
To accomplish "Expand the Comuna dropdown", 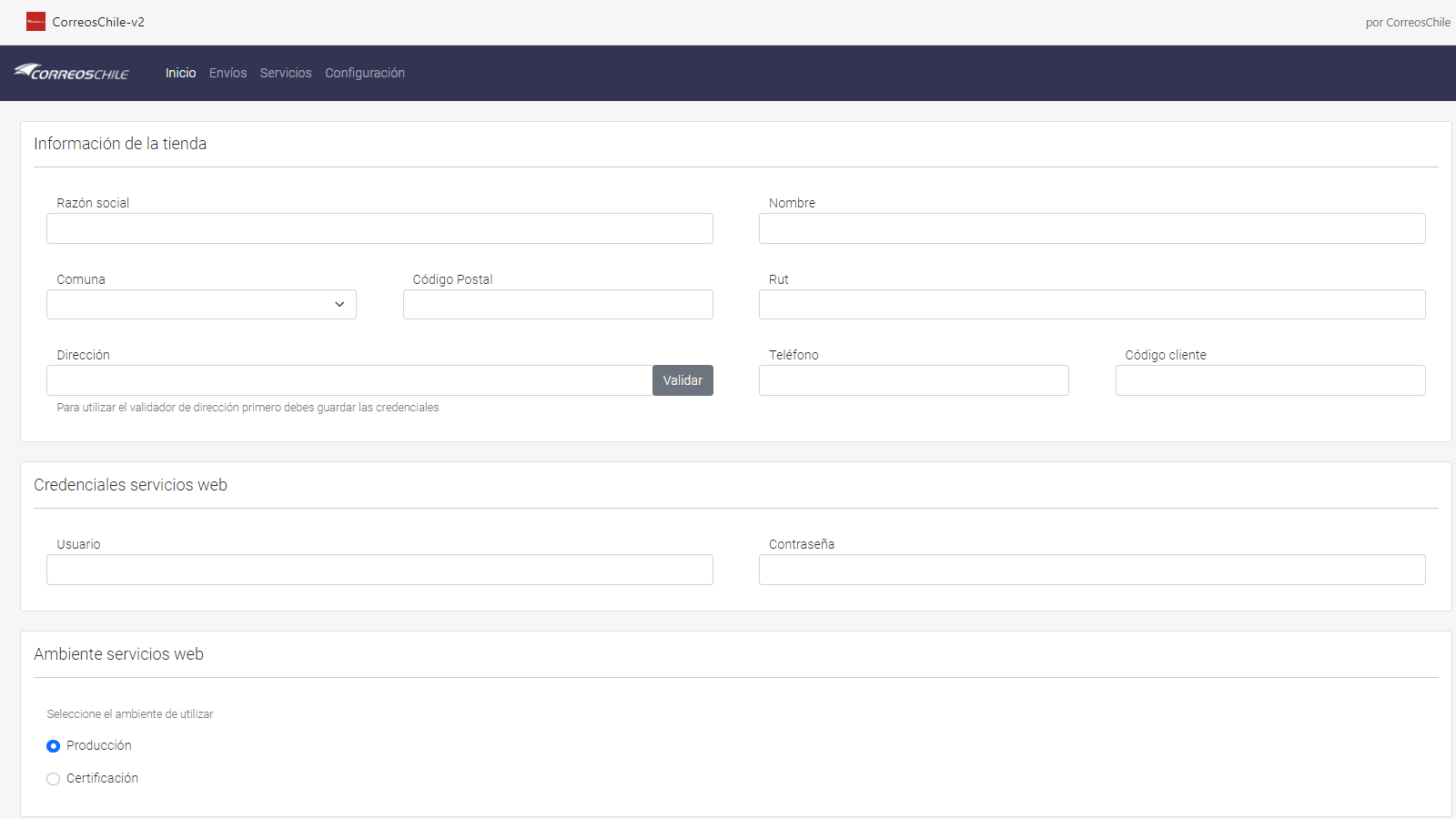I will (201, 304).
